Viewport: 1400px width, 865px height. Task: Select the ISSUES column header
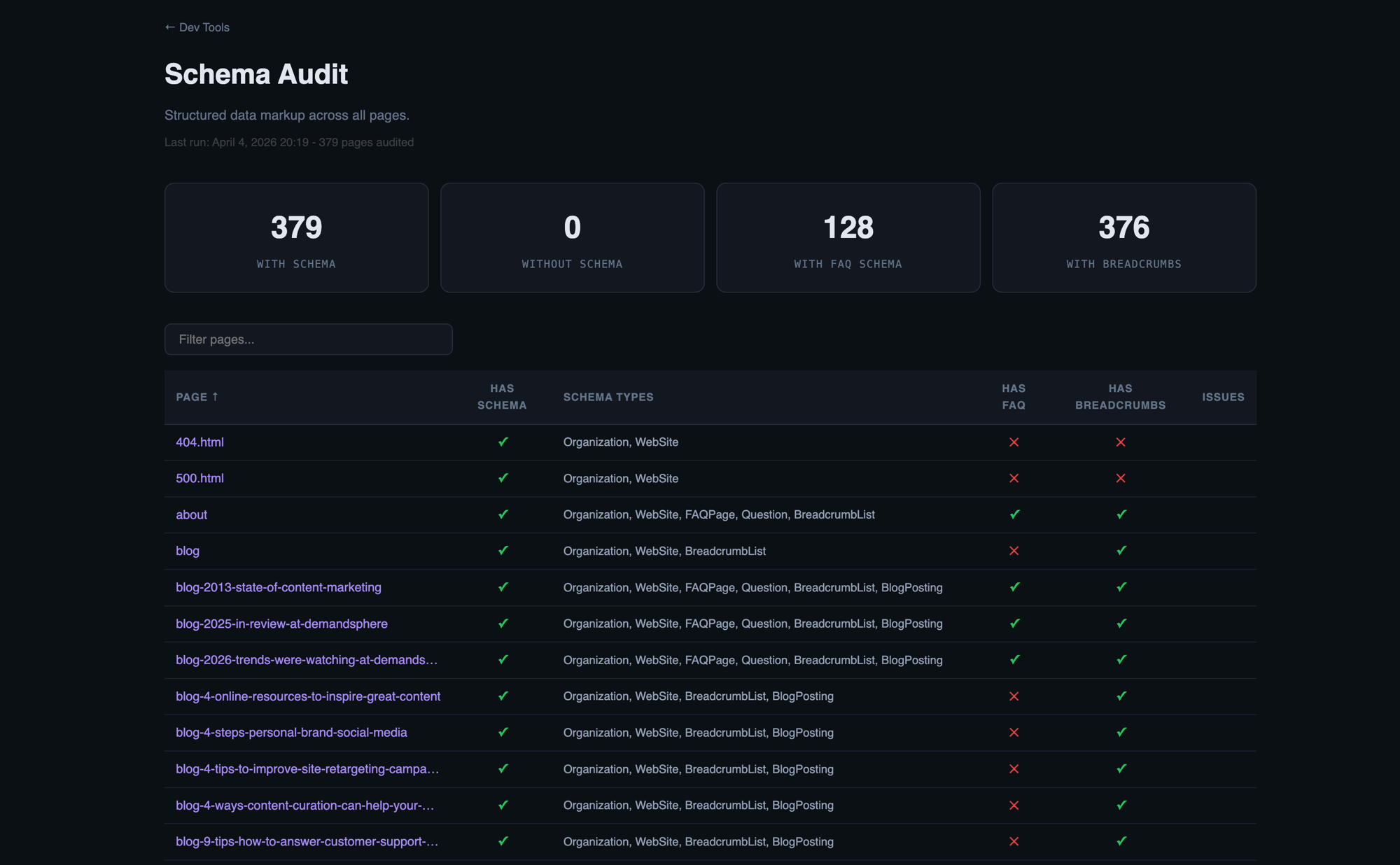(x=1223, y=397)
